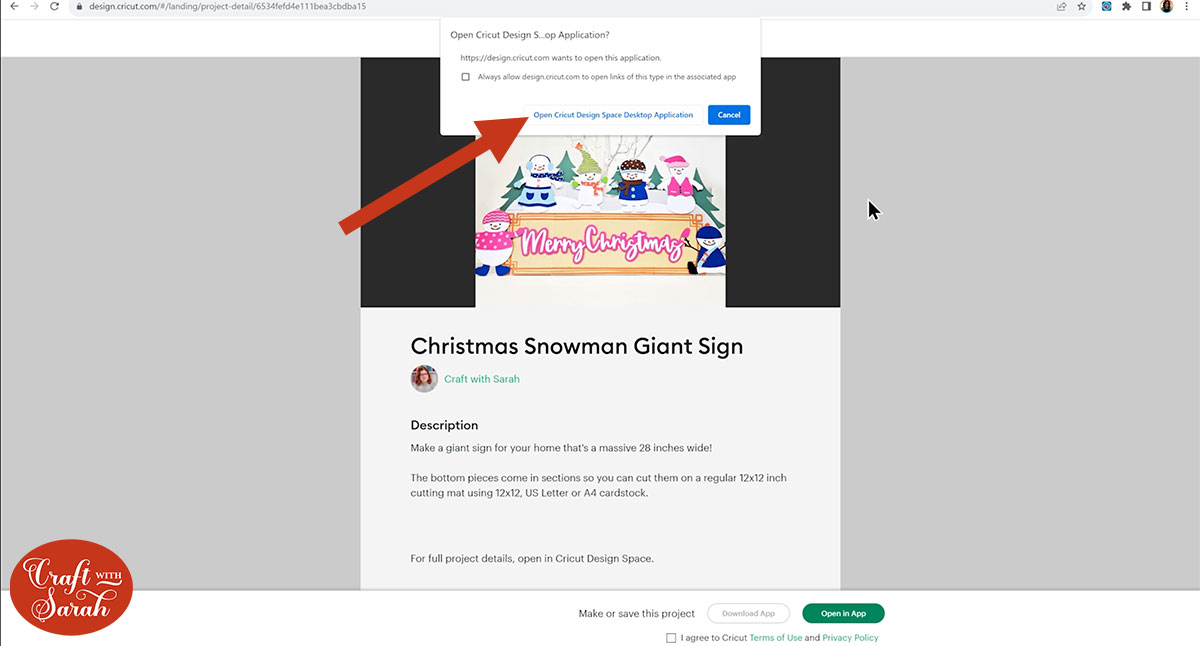Bookmark this page with the star icon
Screen dimensions: 1200x646
pyautogui.click(x=1081, y=6)
